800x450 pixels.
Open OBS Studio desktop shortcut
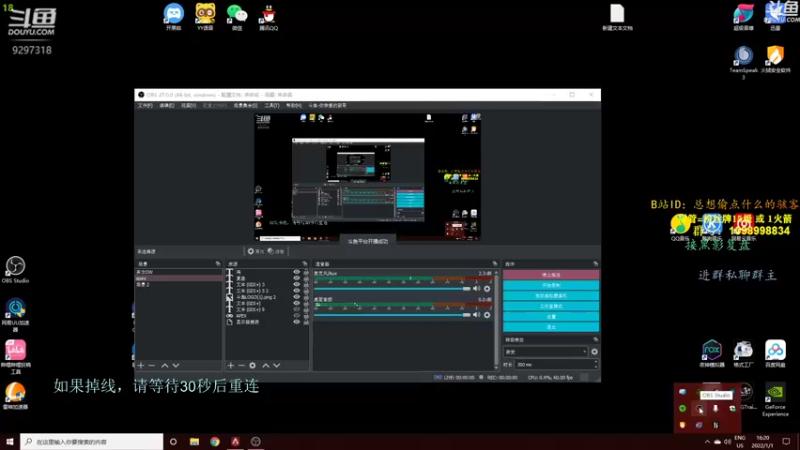pyautogui.click(x=15, y=270)
